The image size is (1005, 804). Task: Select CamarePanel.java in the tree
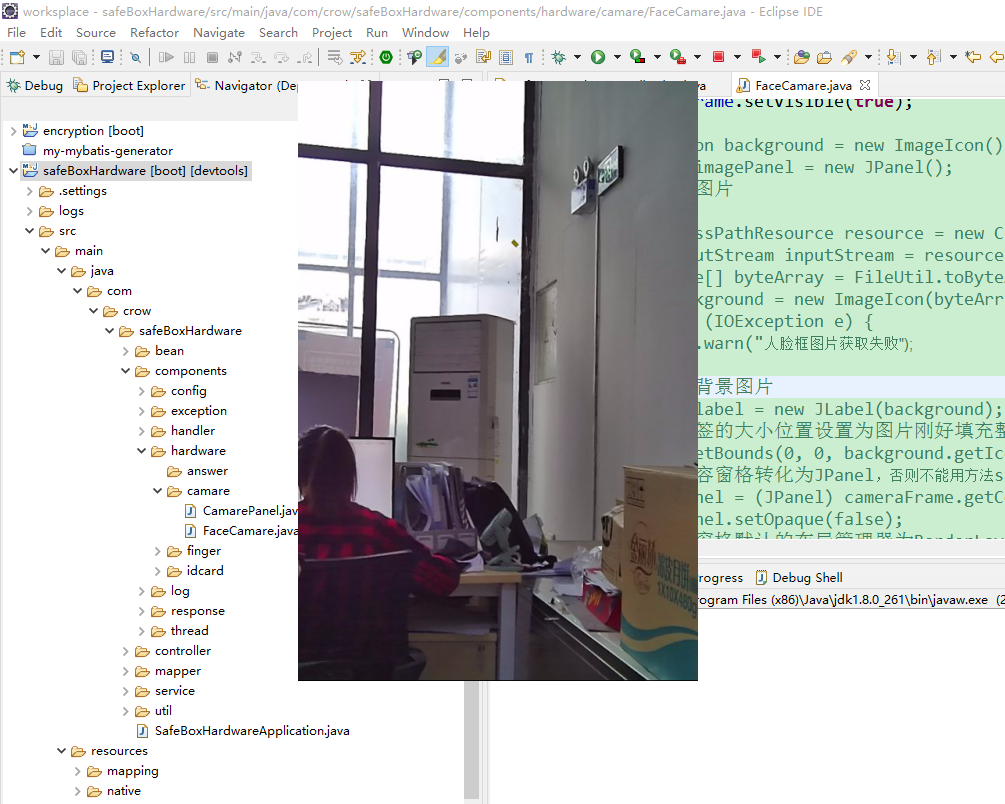pyautogui.click(x=240, y=511)
